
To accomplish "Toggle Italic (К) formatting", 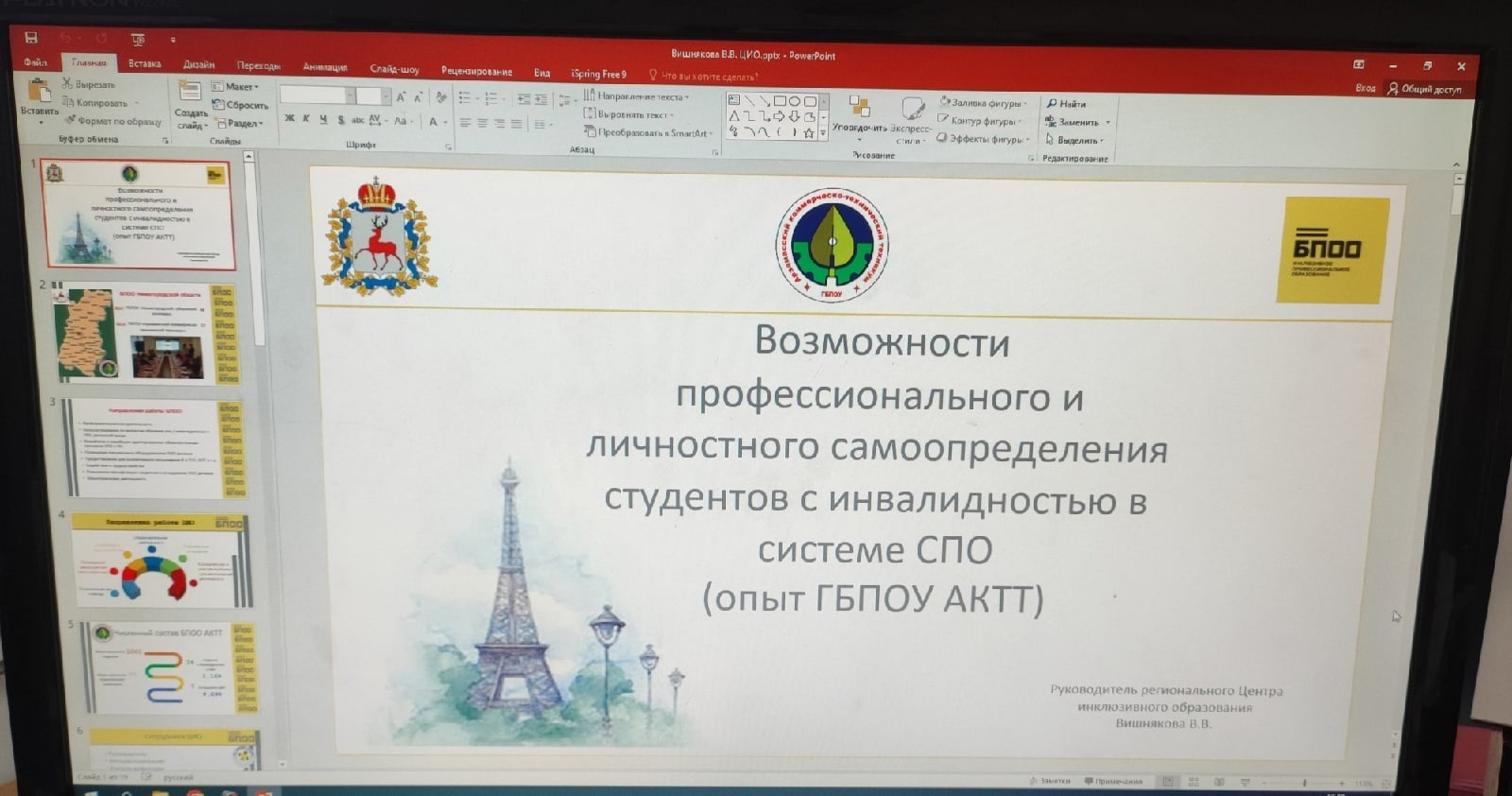I will pyautogui.click(x=305, y=118).
